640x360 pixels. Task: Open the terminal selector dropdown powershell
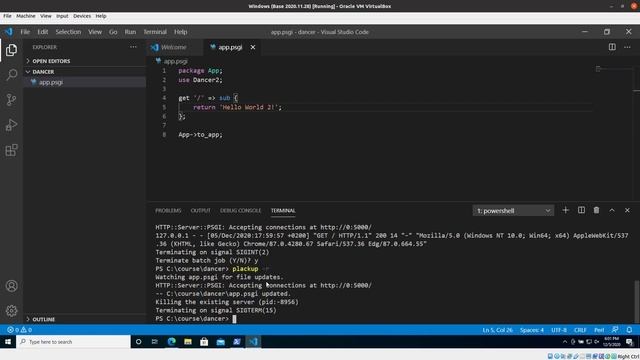tap(513, 211)
